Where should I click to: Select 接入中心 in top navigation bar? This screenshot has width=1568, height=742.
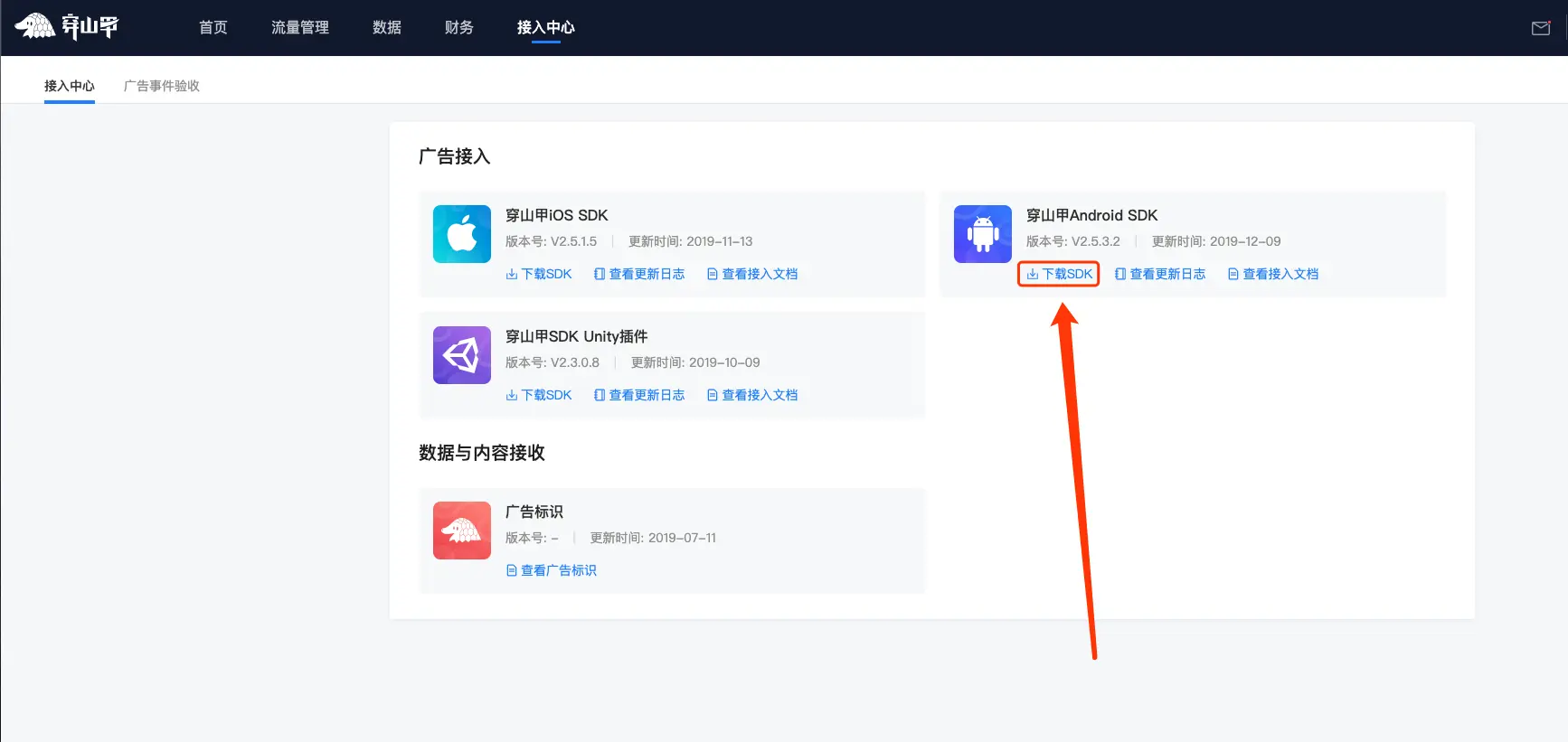[x=546, y=27]
